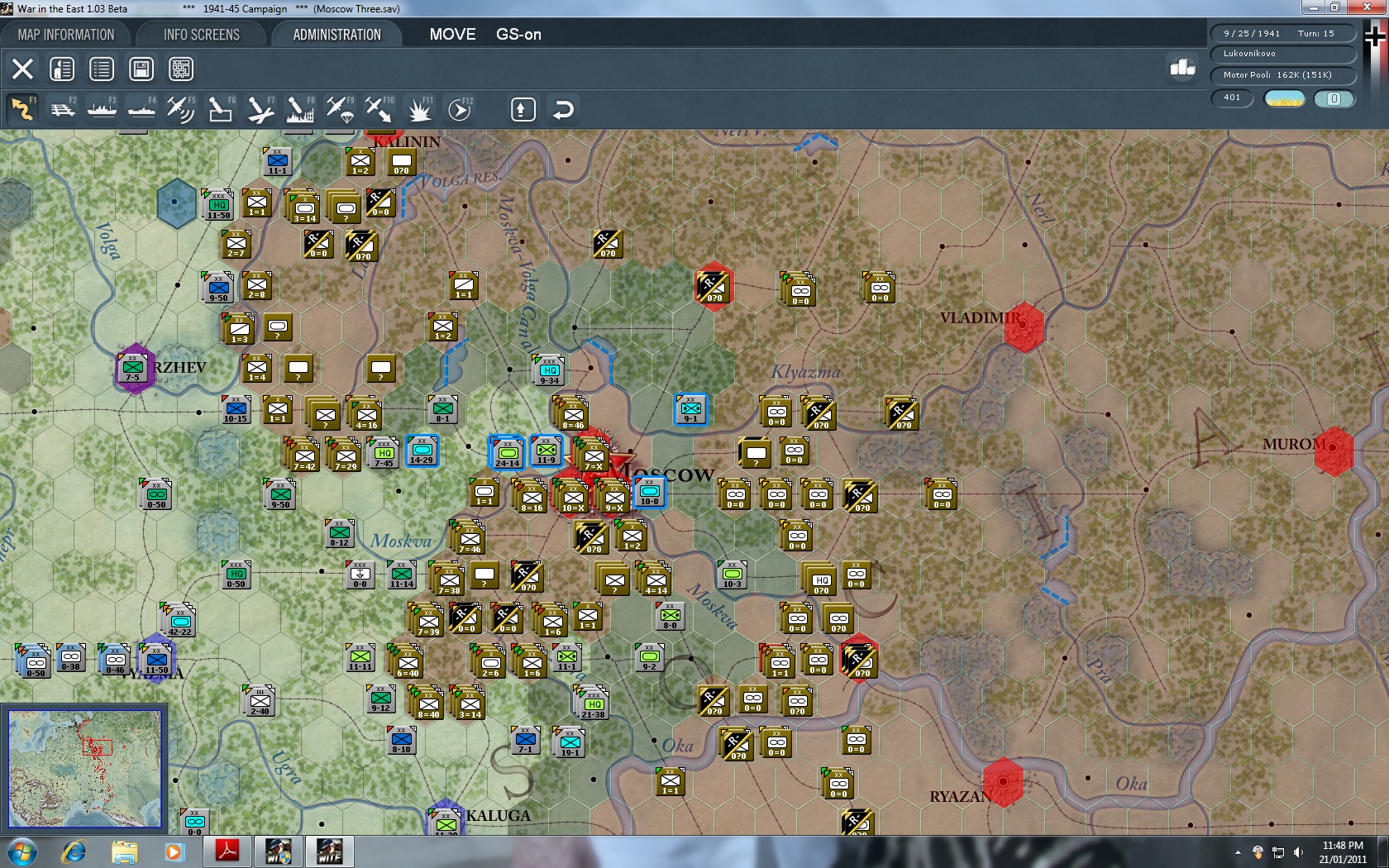Open the commander's report icon
1389x868 pixels.
pyautogui.click(x=62, y=69)
